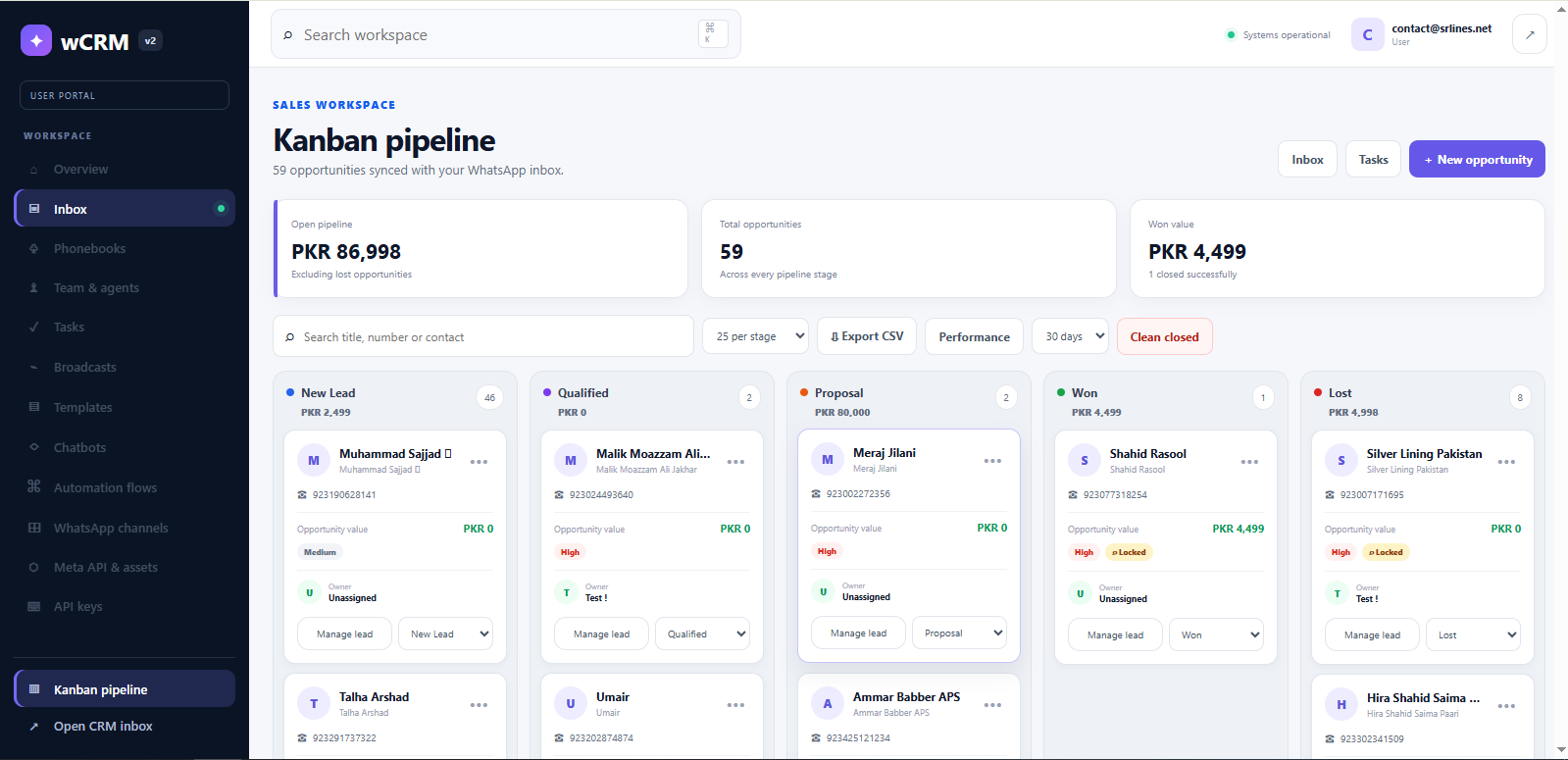Viewport: 1568px width, 760px height.
Task: Focus the Search title, number or contact field
Action: (x=483, y=336)
